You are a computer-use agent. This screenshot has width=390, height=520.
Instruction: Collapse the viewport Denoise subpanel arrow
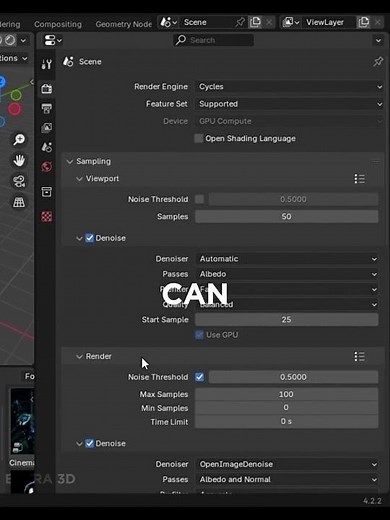(79, 238)
